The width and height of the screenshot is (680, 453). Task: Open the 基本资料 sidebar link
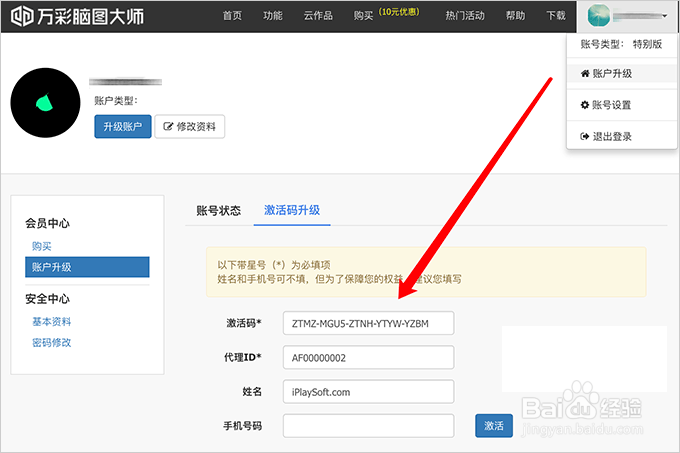(51, 322)
